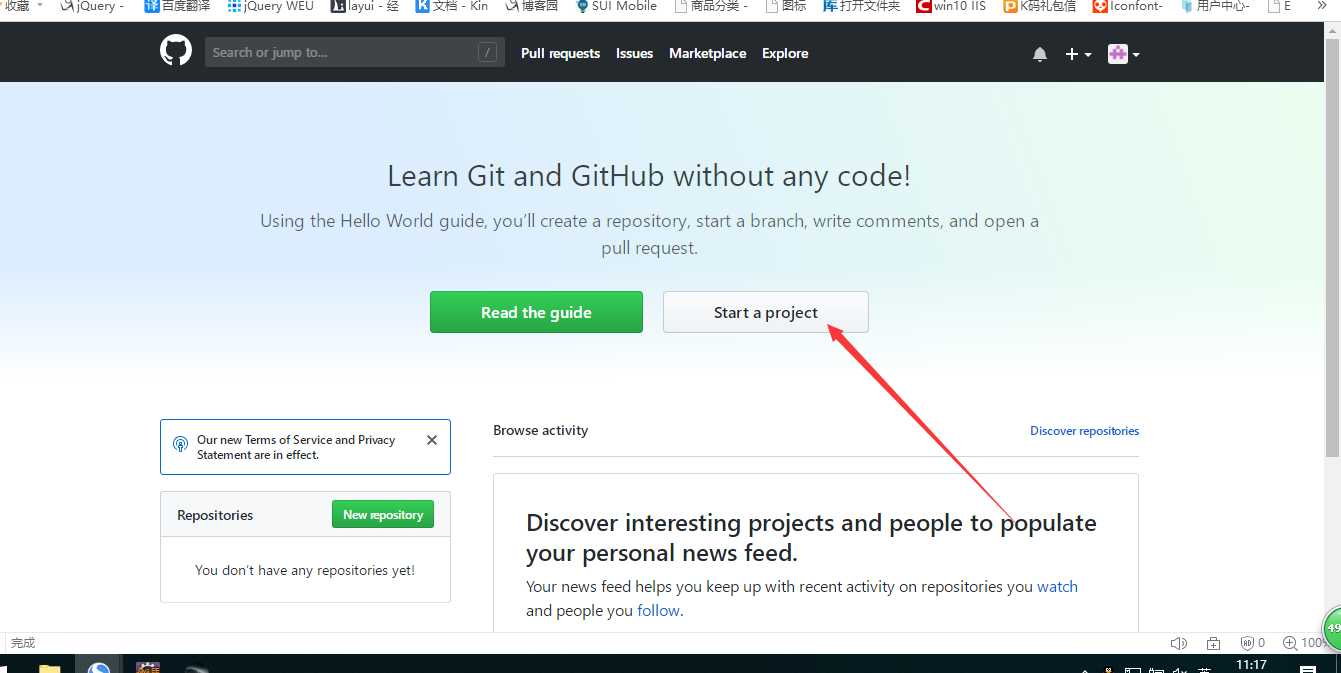Screen dimensions: 1341x673
Task: Focus the Search or jump to field
Action: tap(354, 53)
